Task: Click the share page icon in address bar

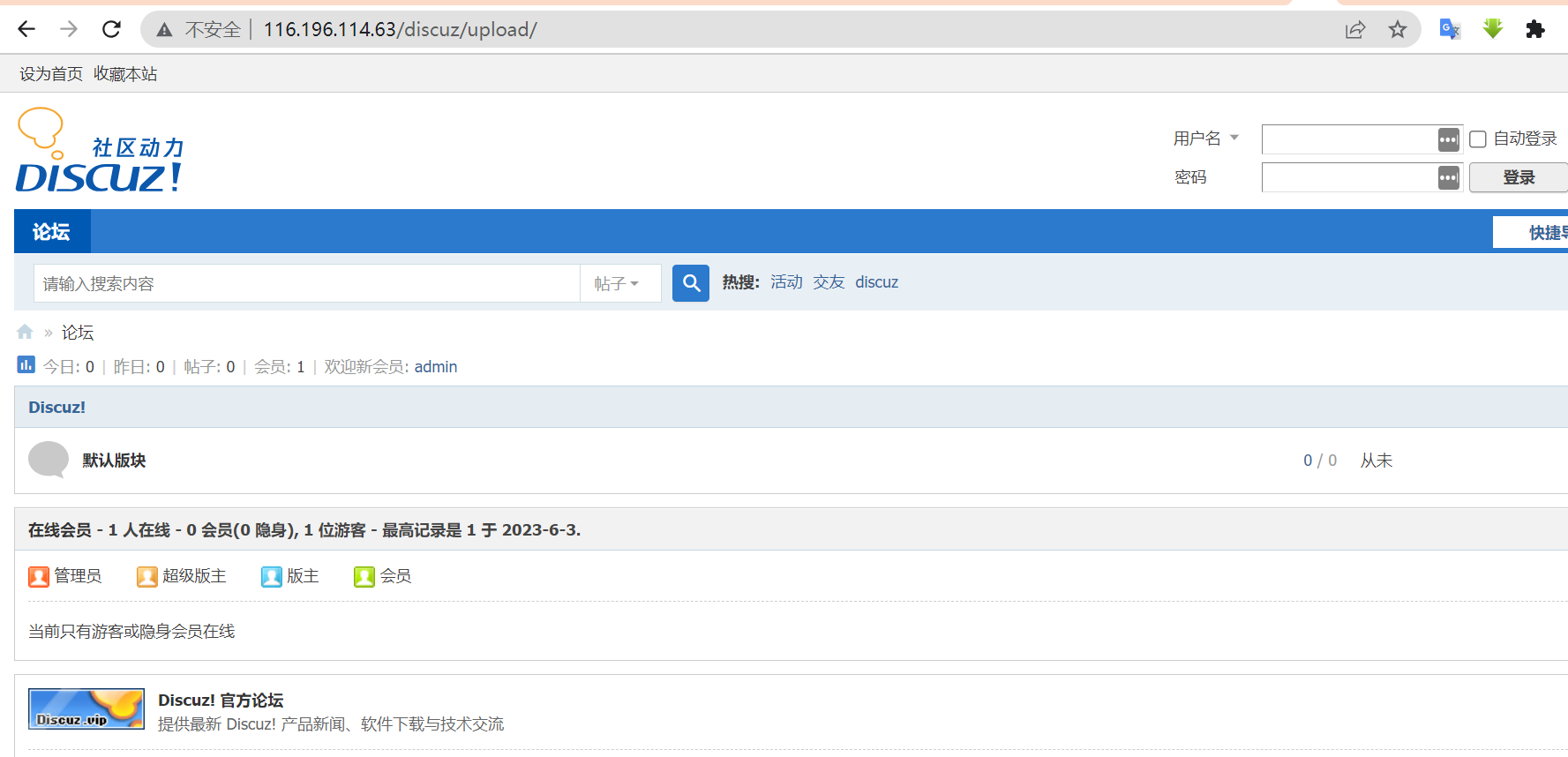Action: (x=1355, y=30)
